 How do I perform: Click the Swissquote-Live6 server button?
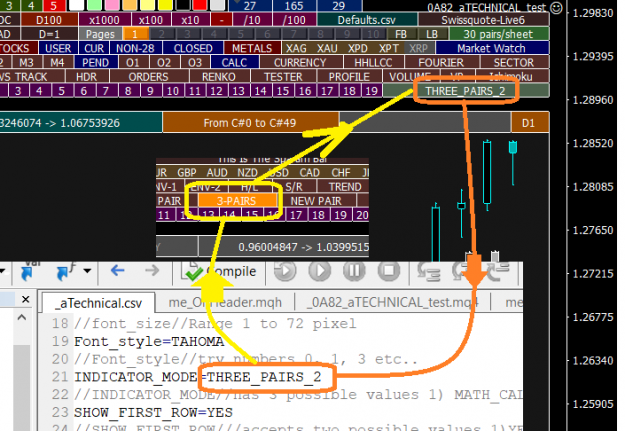483,20
